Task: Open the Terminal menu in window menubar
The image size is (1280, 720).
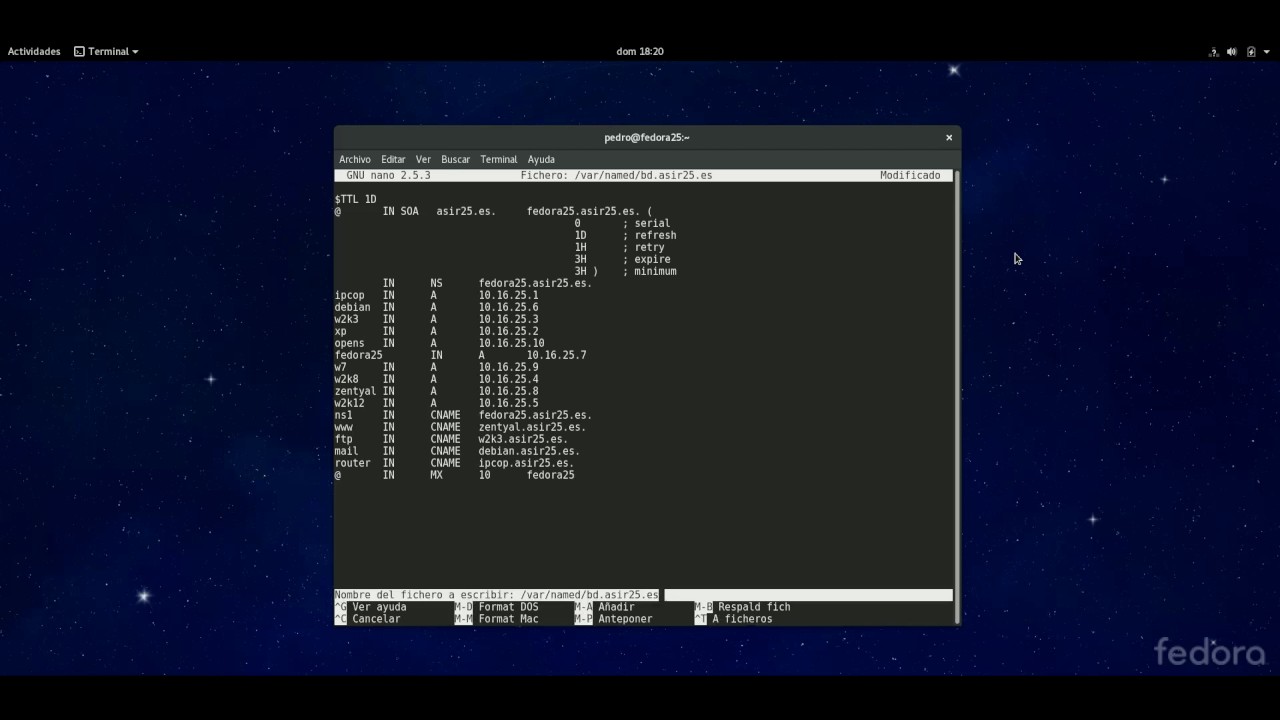Action: 498,159
